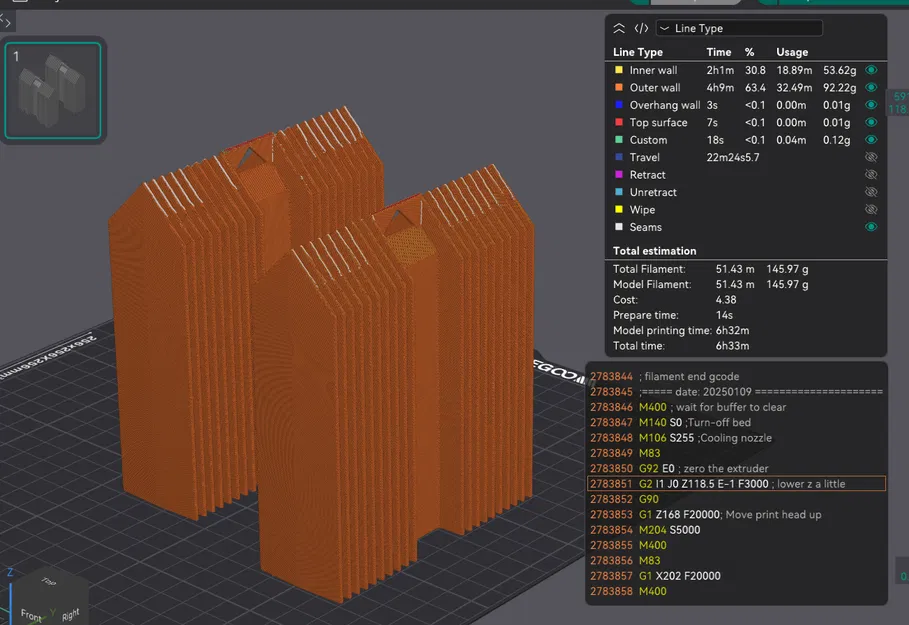Click the view orientation cube

click(48, 598)
